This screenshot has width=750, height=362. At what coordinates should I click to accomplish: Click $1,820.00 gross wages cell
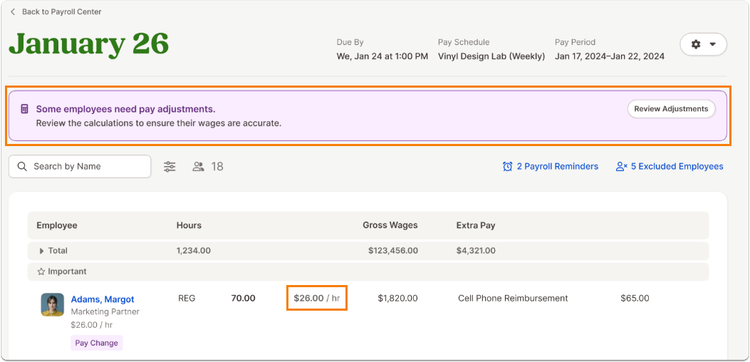click(397, 298)
